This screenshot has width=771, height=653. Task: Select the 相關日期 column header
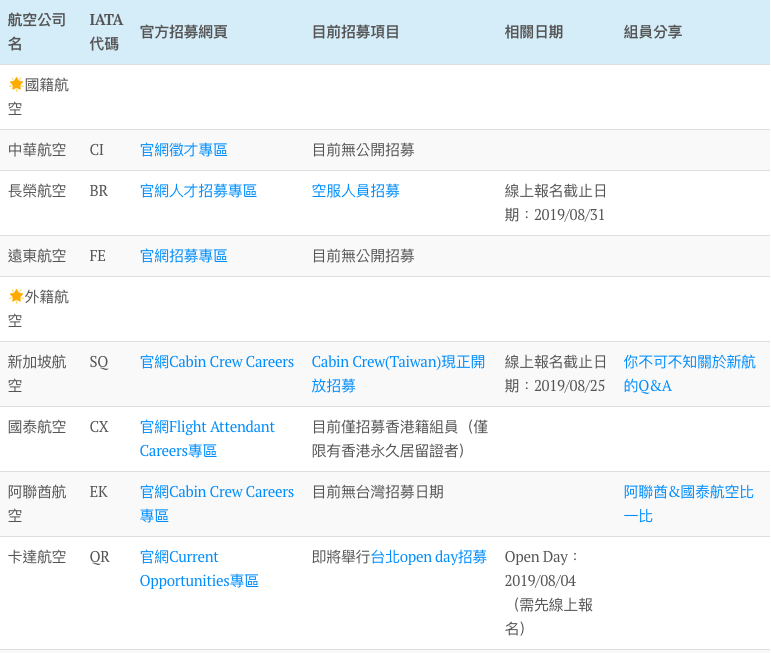coord(534,32)
